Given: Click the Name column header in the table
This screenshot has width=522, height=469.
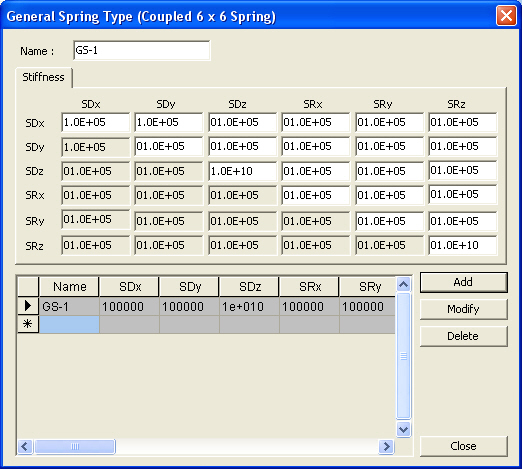Looking at the screenshot, I should (69, 287).
